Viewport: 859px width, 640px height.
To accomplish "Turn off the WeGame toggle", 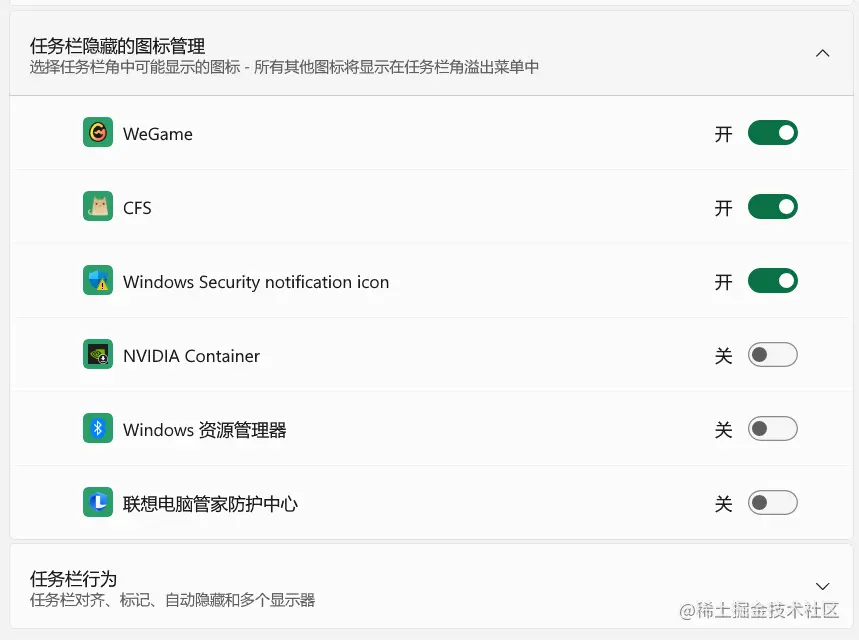I will point(772,132).
